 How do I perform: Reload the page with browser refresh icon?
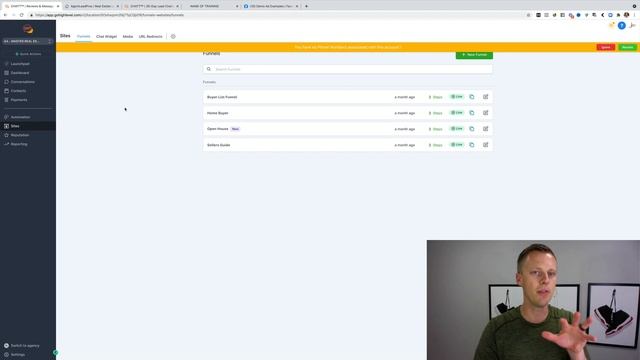click(22, 15)
